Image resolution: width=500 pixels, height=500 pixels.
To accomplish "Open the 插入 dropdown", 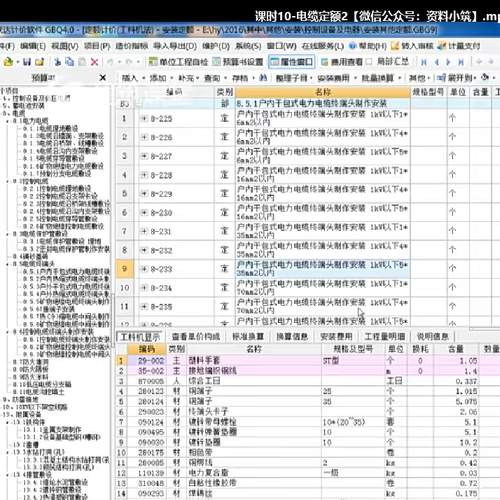I will coord(134,78).
